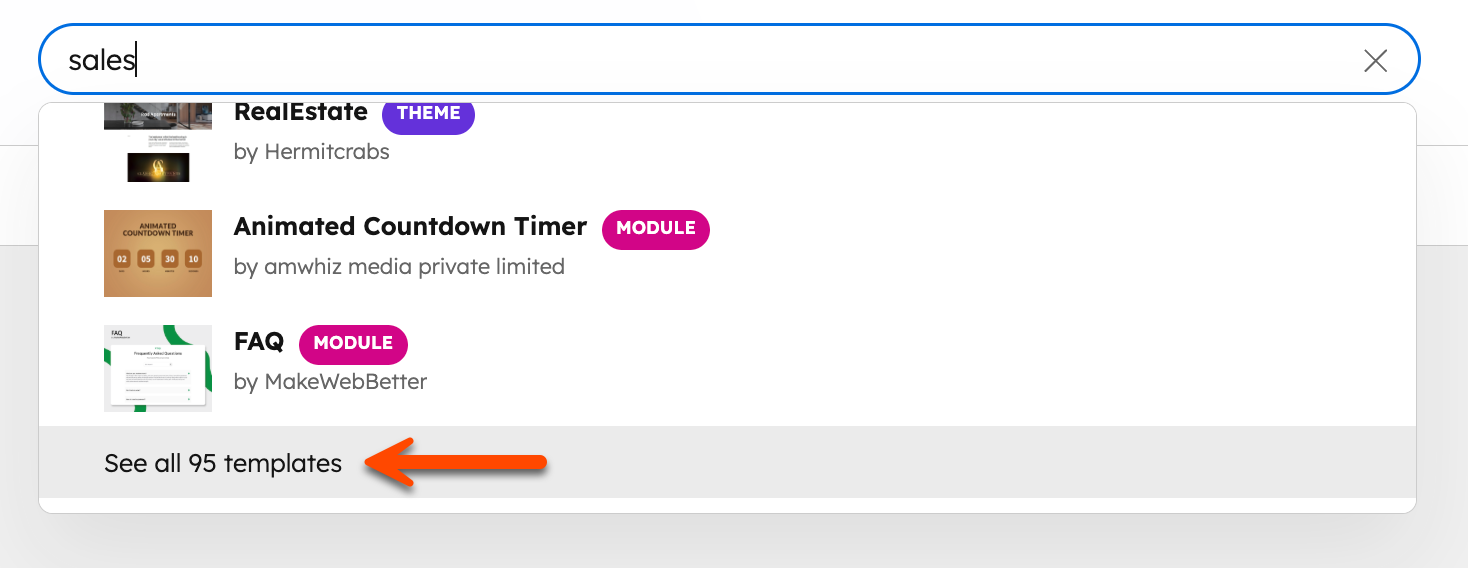Select the RealEstate apartment photo thumbnail

158,116
